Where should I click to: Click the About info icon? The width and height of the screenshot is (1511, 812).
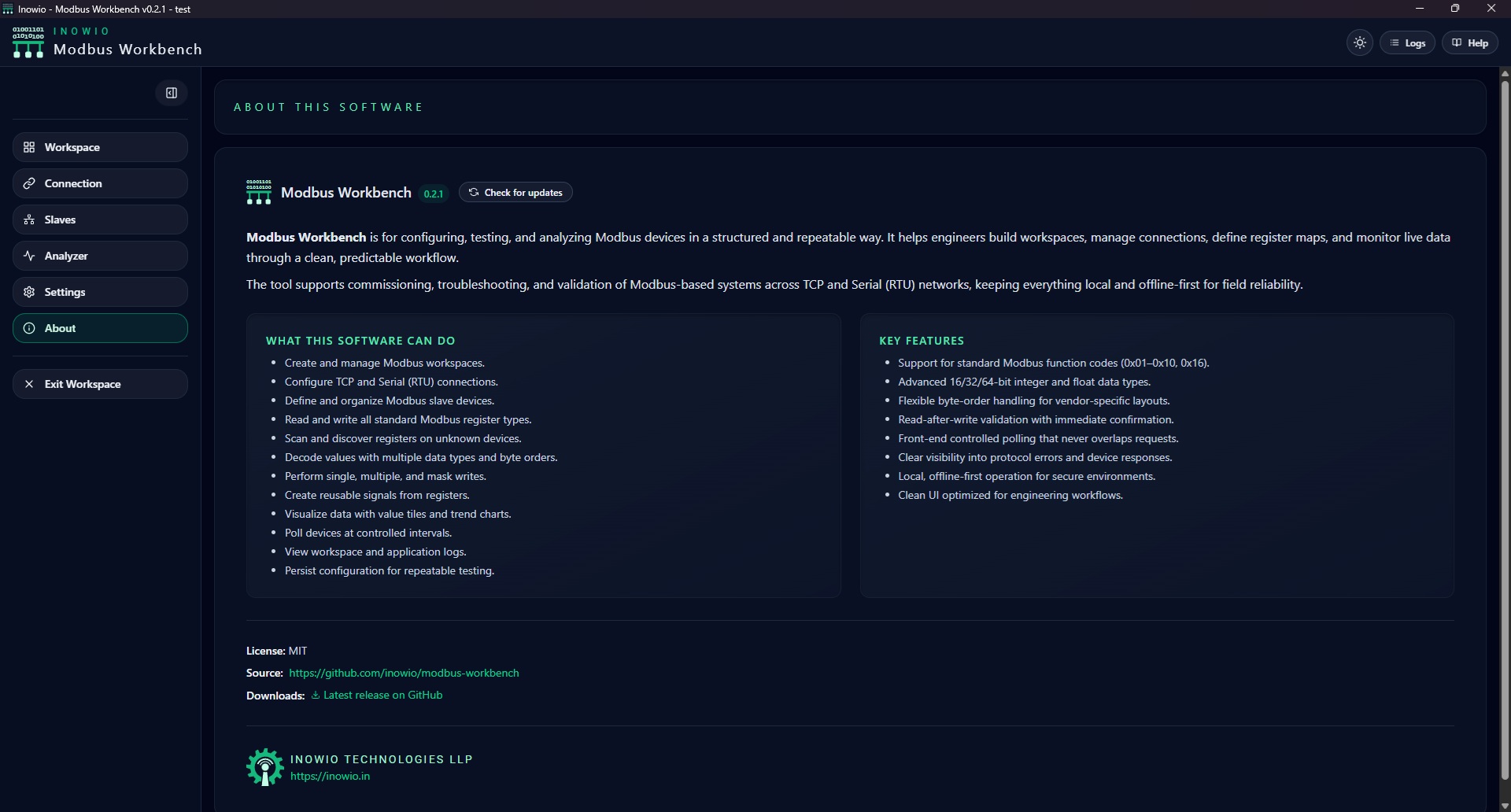(x=29, y=328)
